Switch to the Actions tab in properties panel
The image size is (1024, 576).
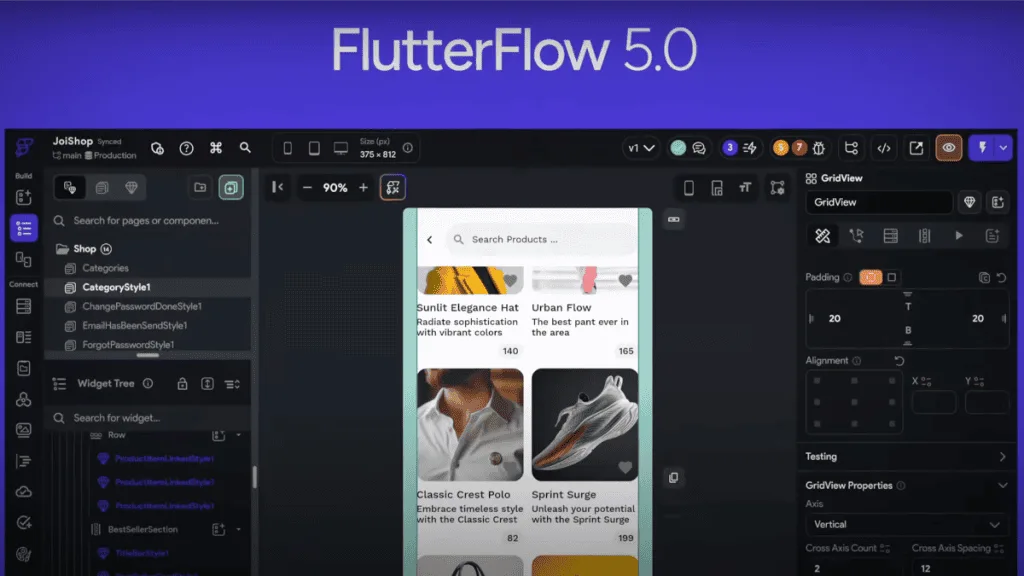click(x=856, y=236)
